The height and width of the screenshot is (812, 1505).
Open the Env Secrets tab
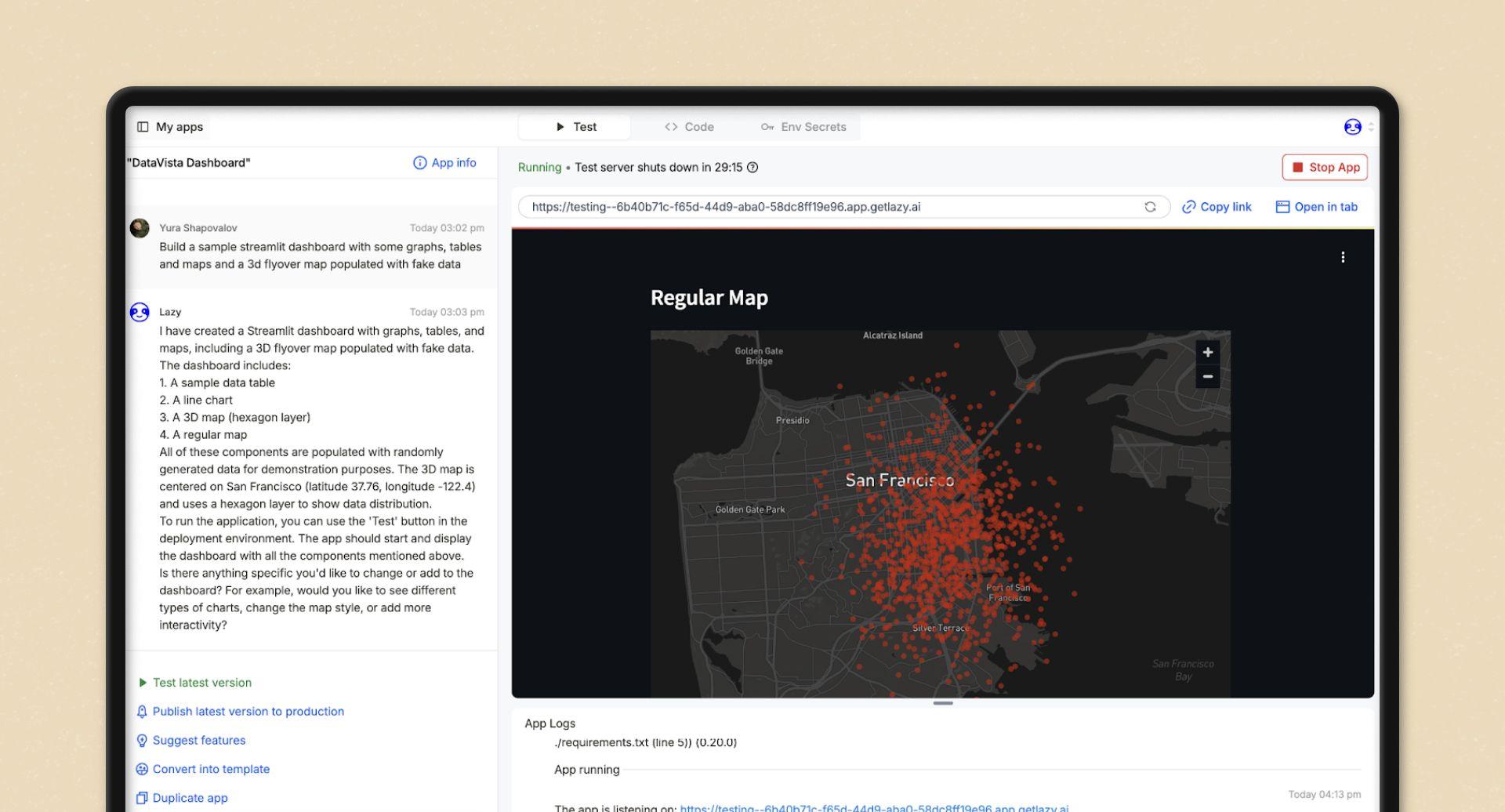[x=803, y=127]
